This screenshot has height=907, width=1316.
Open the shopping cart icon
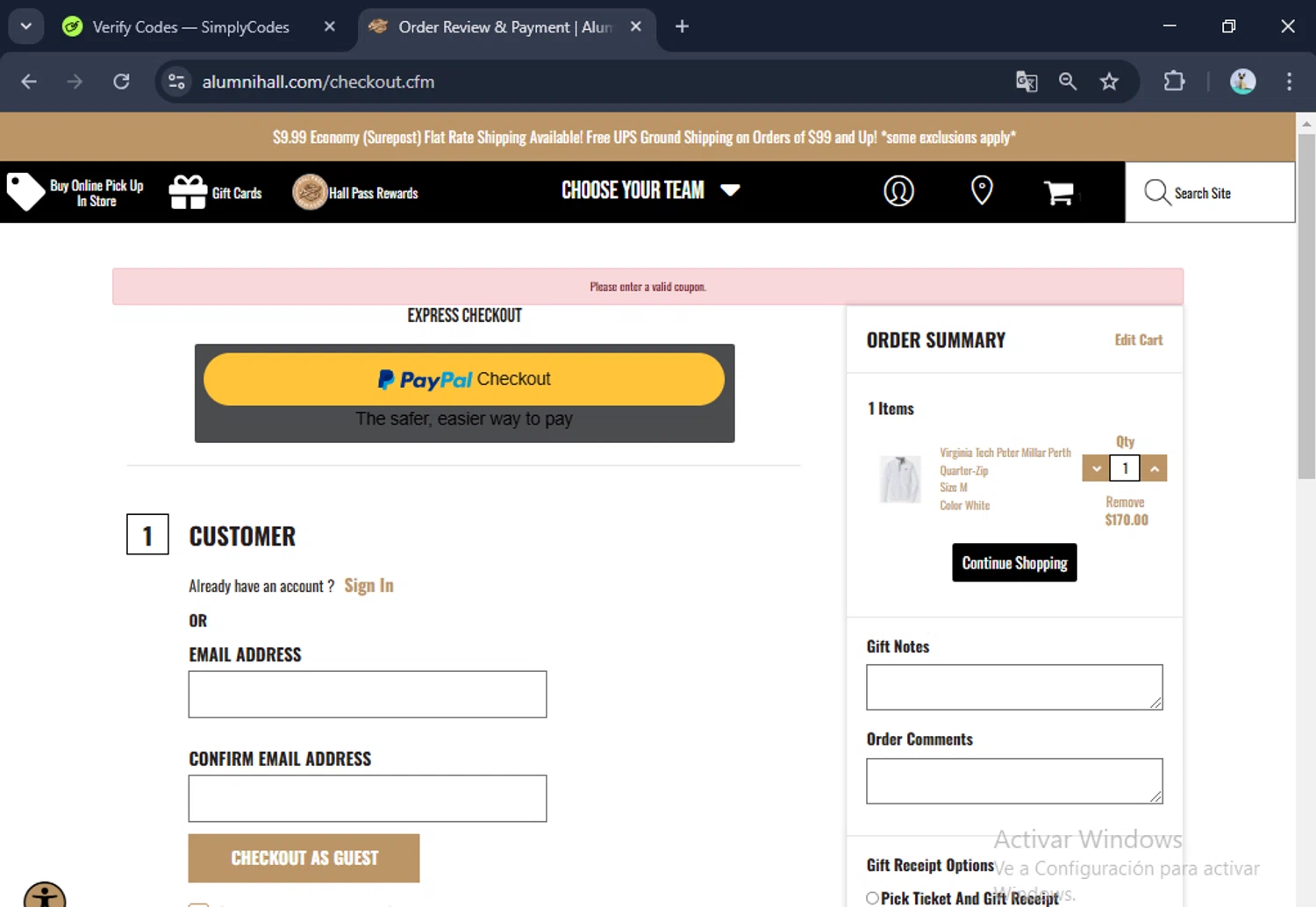tap(1059, 192)
